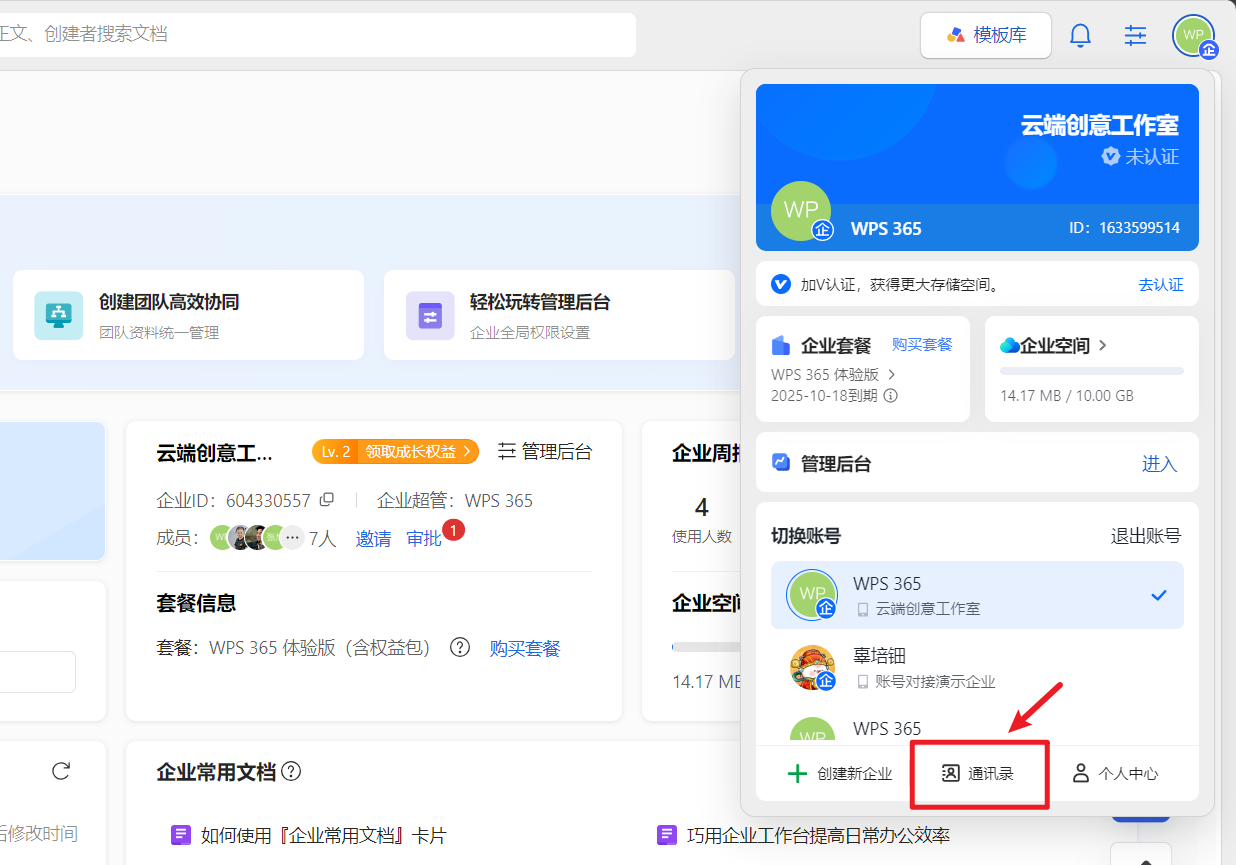
Task: Expand WPS 365 体验版 chevron
Action: click(891, 374)
